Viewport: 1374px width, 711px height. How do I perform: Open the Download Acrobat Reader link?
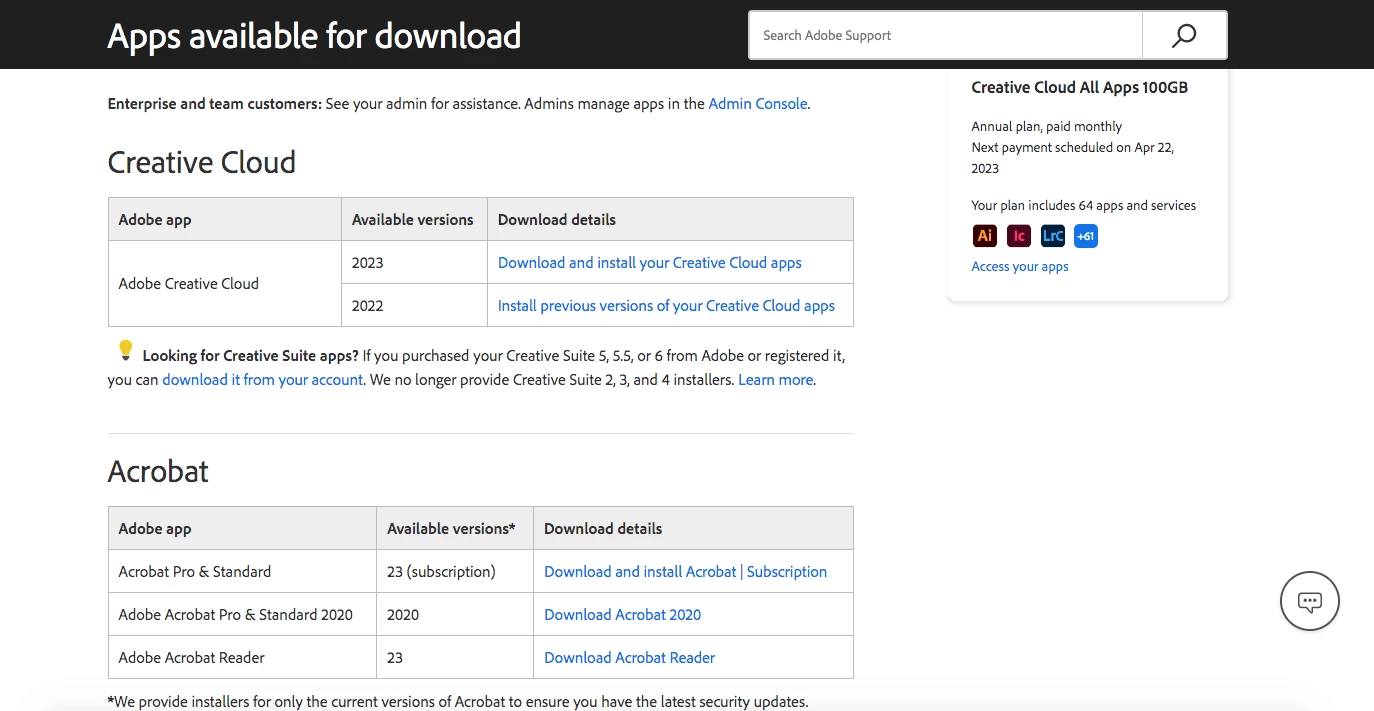point(630,657)
